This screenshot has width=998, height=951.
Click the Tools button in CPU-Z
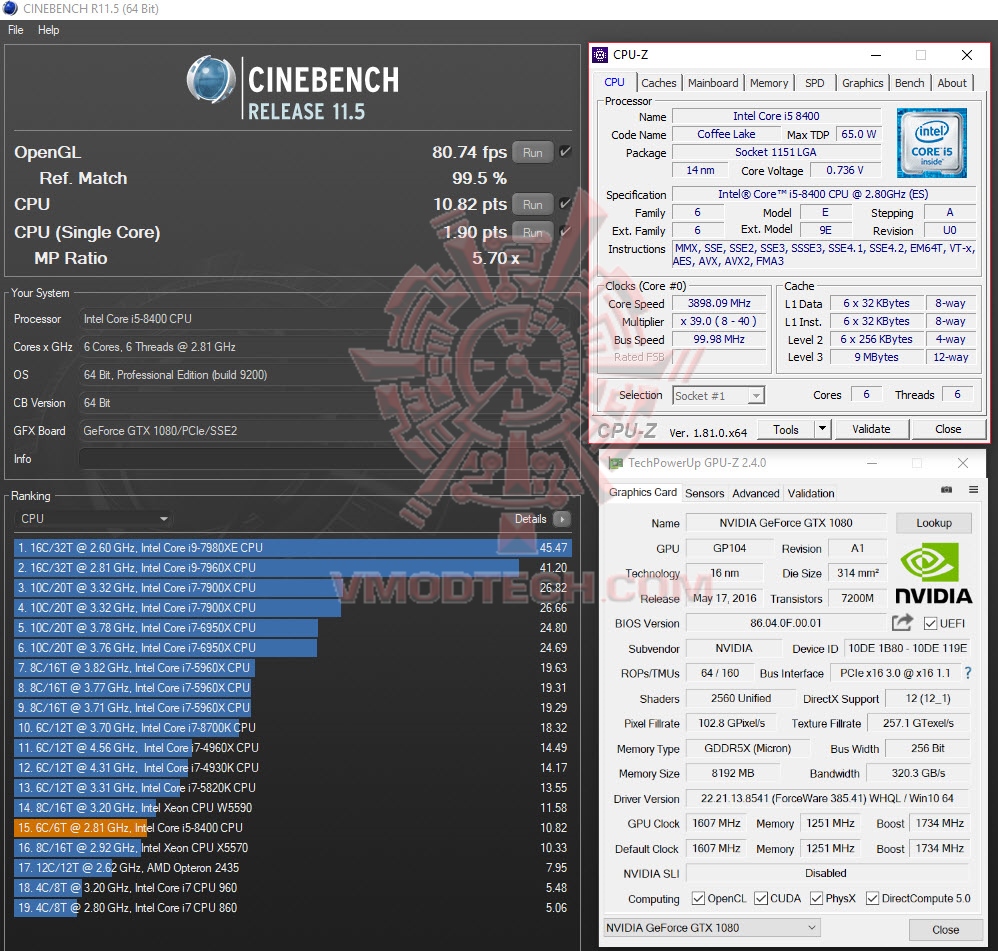tap(785, 430)
